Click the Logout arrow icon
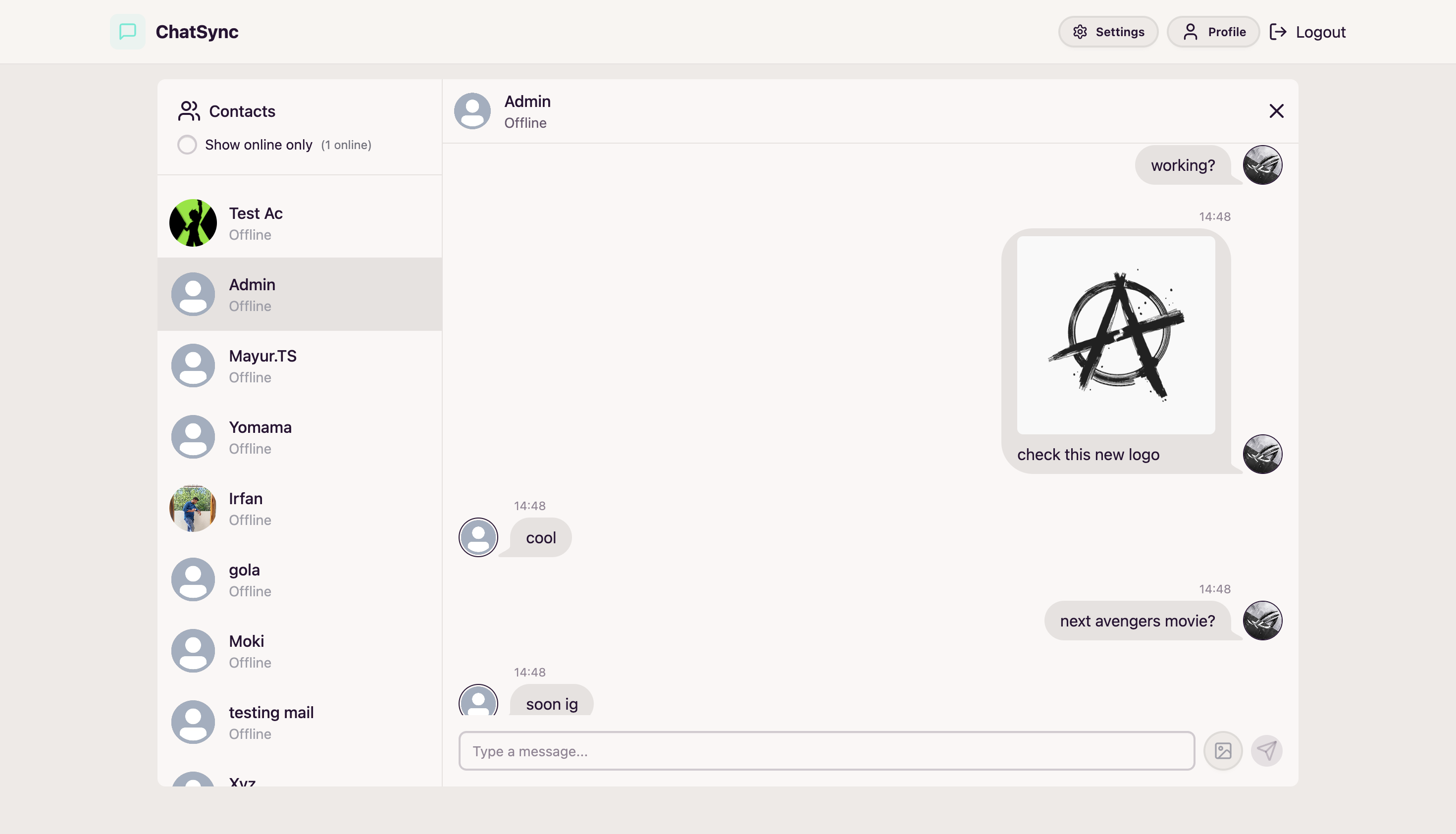This screenshot has height=834, width=1456. pyautogui.click(x=1278, y=32)
